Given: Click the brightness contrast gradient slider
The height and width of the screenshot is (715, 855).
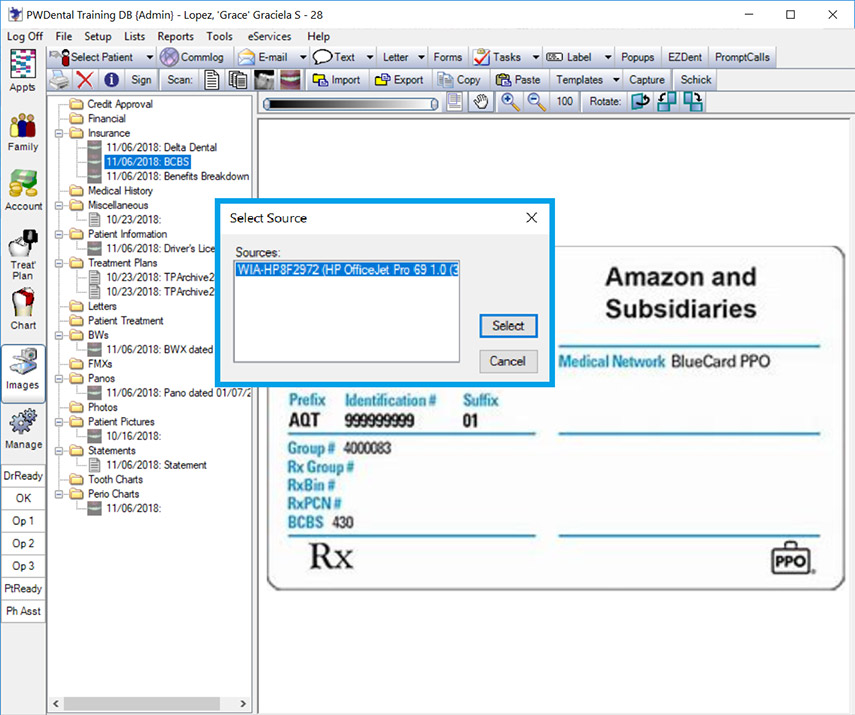Looking at the screenshot, I should tap(350, 104).
